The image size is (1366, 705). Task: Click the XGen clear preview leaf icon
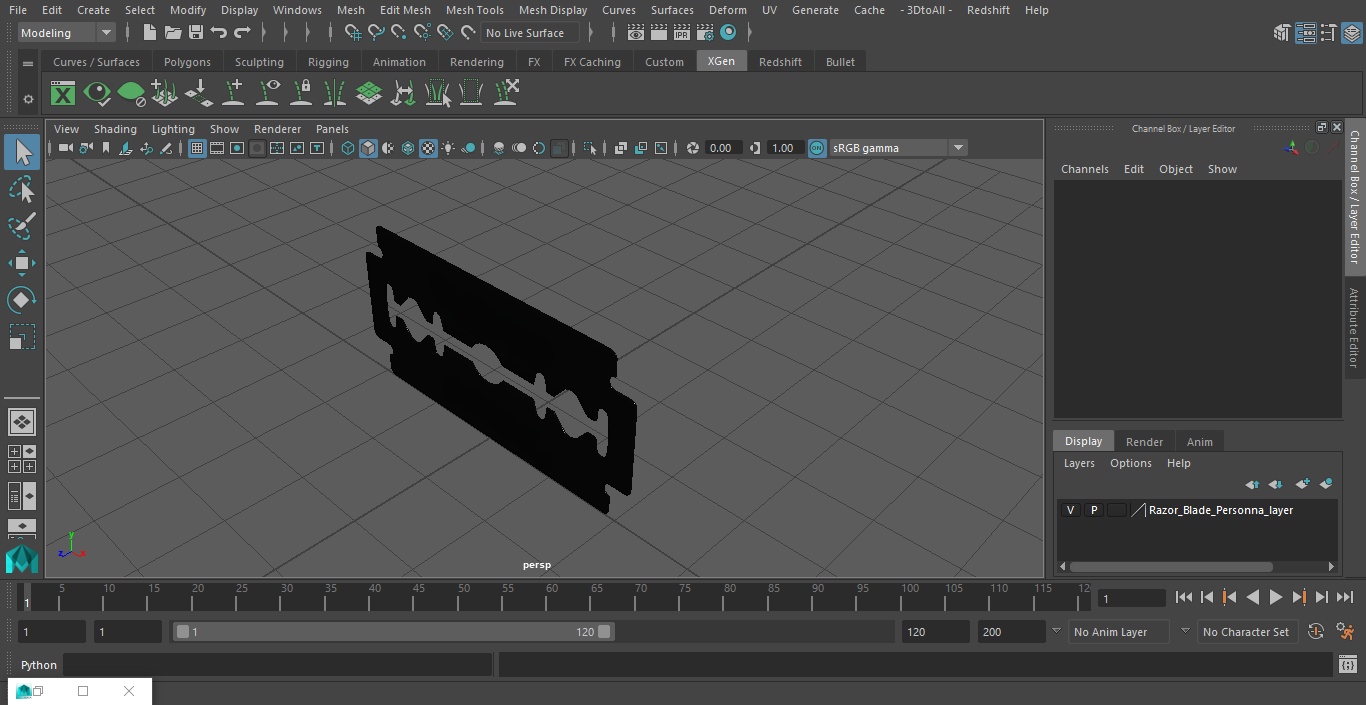(x=131, y=94)
